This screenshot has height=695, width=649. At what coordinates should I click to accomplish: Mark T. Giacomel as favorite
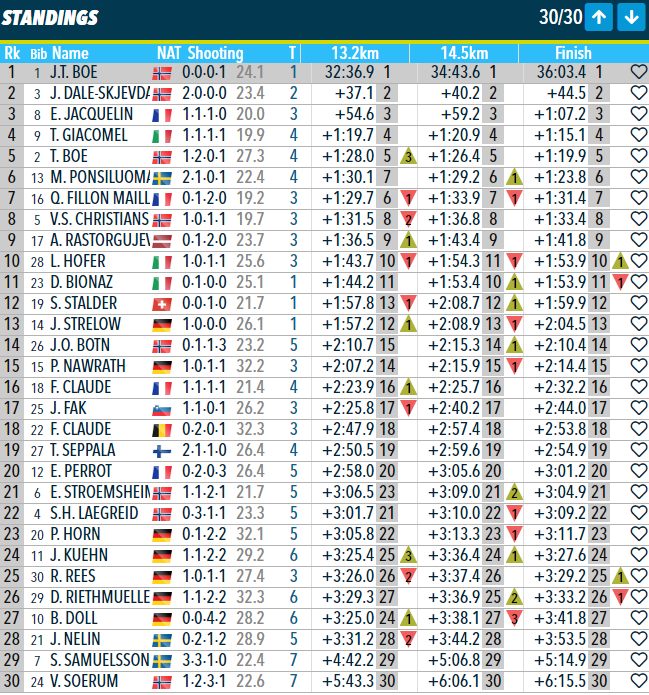[x=639, y=135]
